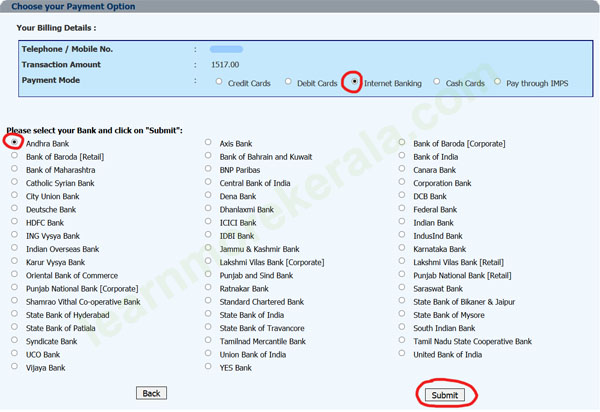Select South Indian Bank
The width and height of the screenshot is (600, 412).
pos(402,327)
